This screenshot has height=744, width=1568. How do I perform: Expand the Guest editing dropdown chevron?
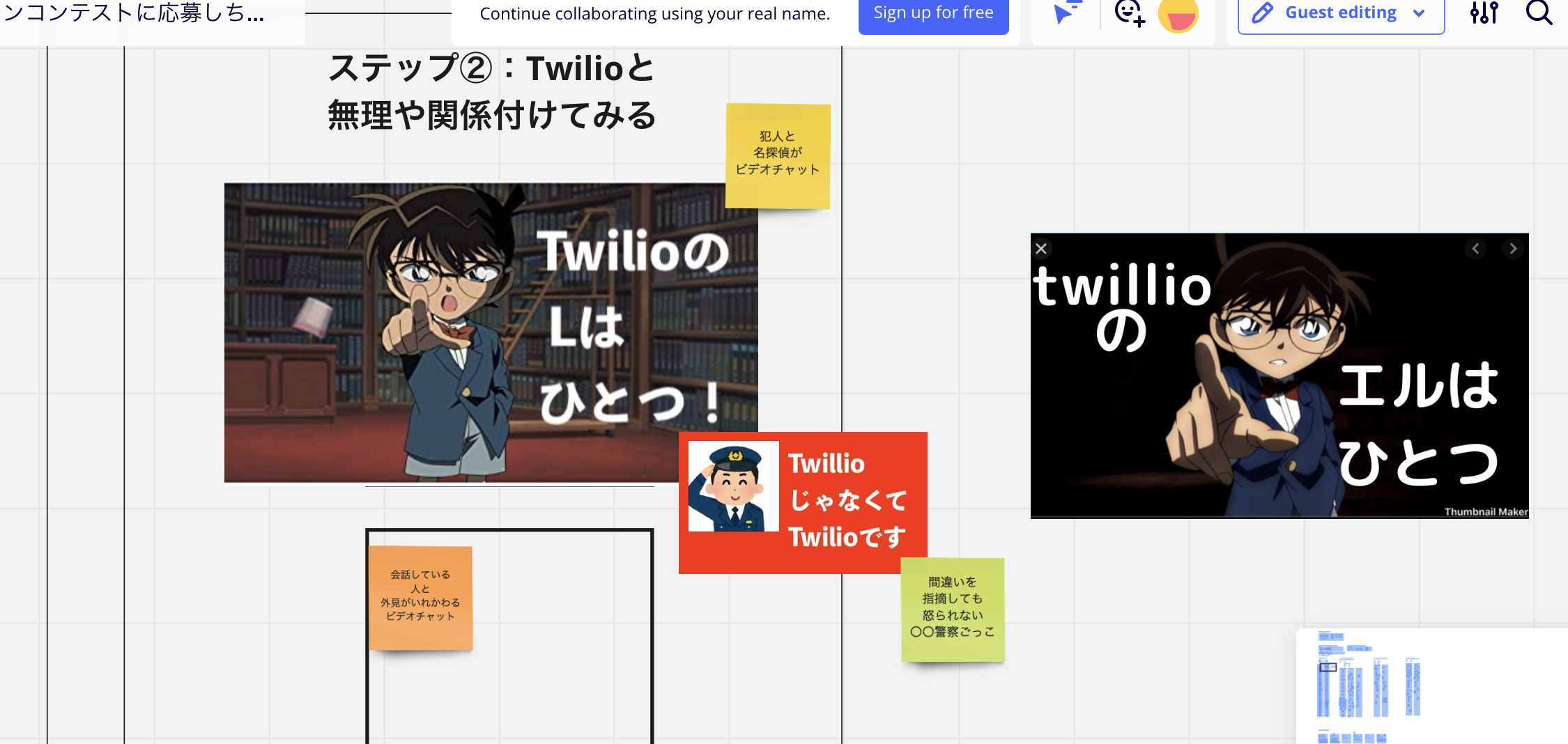tap(1420, 13)
